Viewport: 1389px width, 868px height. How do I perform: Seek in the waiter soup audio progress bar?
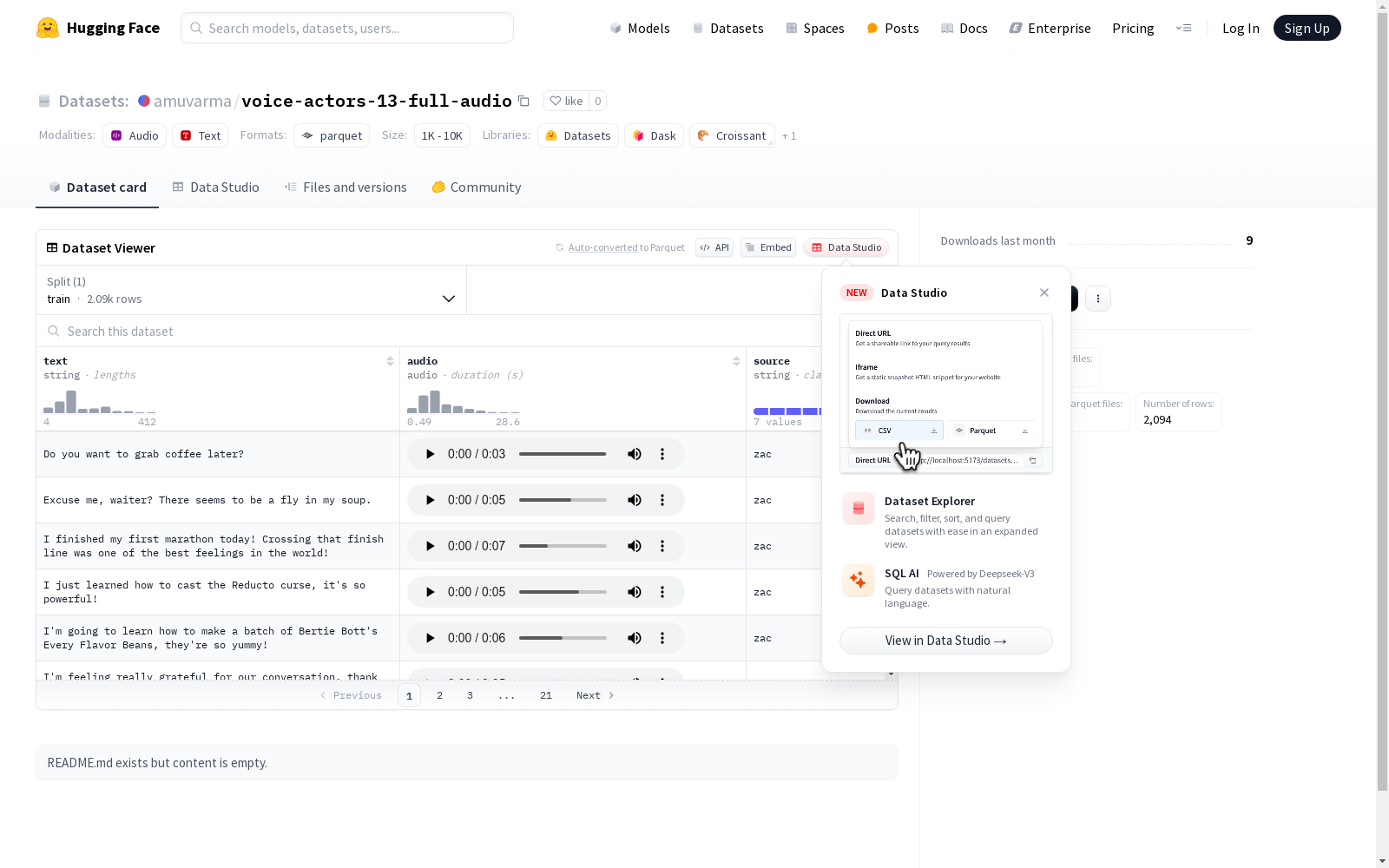tap(563, 500)
